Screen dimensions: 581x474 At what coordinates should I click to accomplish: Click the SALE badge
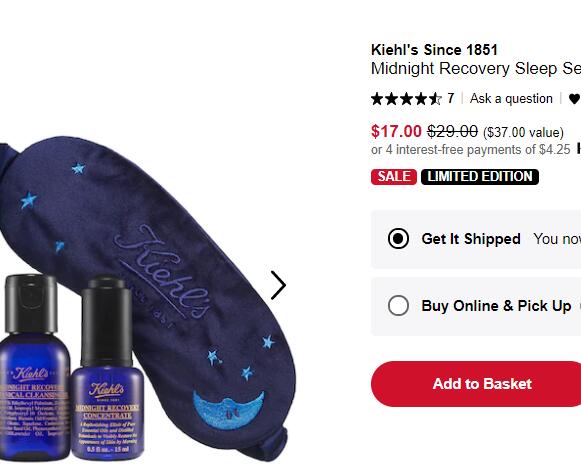click(394, 176)
